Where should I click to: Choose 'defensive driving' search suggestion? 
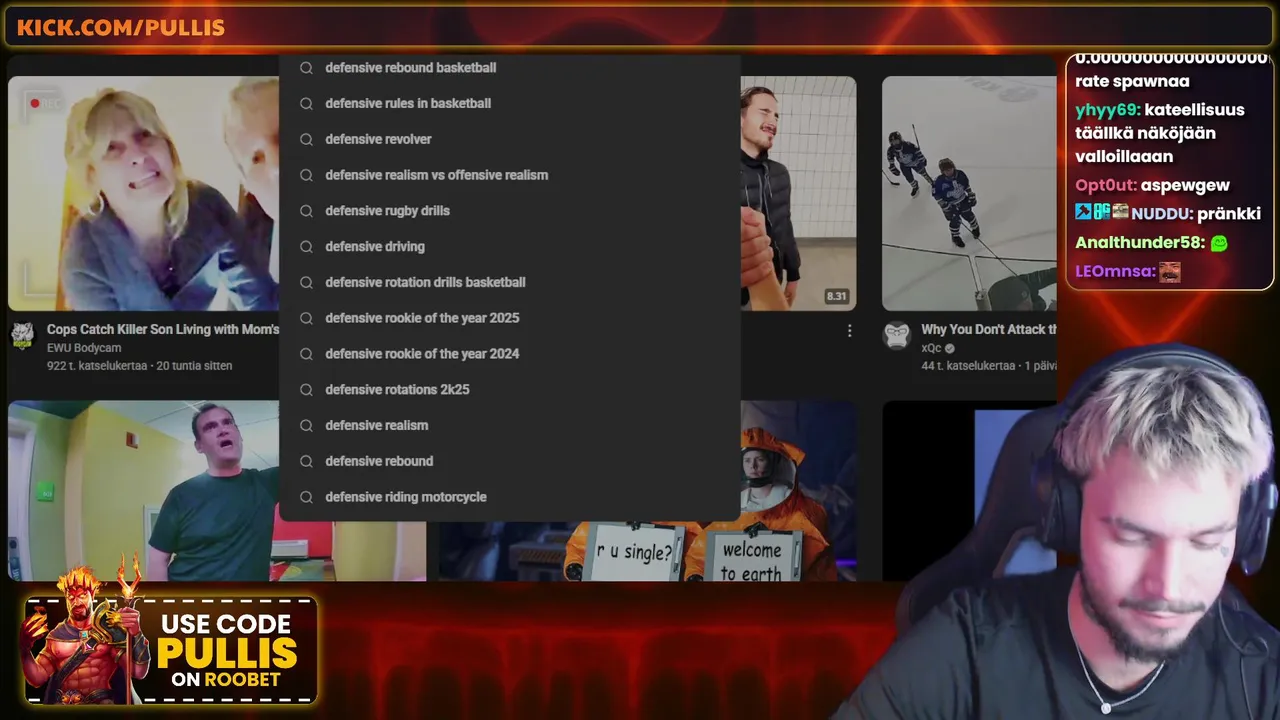509,247
